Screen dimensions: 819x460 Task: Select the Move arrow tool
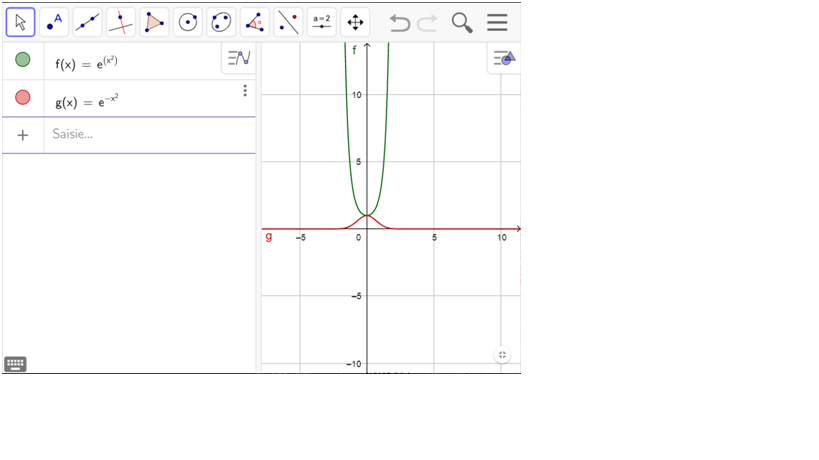[21, 22]
